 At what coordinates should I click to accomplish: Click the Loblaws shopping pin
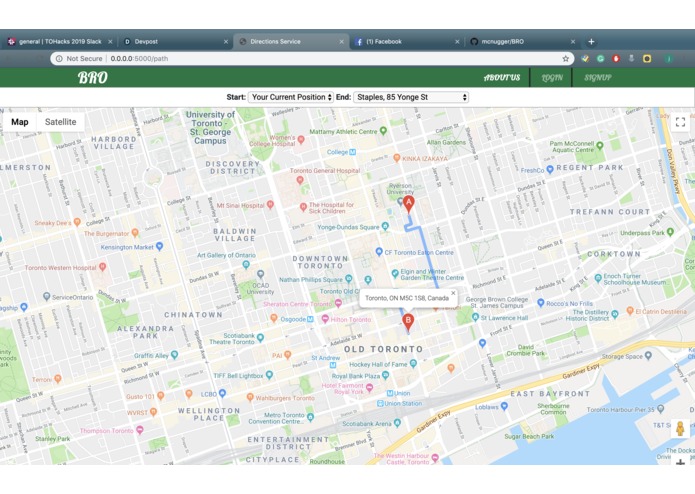click(x=504, y=406)
